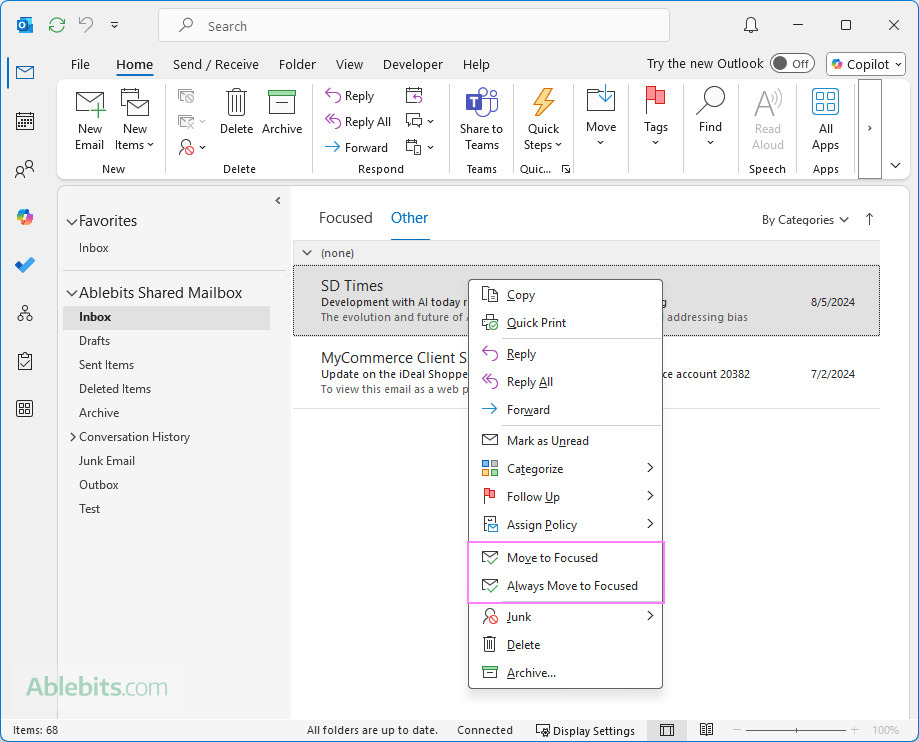Image resolution: width=919 pixels, height=742 pixels.
Task: Open the Tags dropdown
Action: [655, 117]
